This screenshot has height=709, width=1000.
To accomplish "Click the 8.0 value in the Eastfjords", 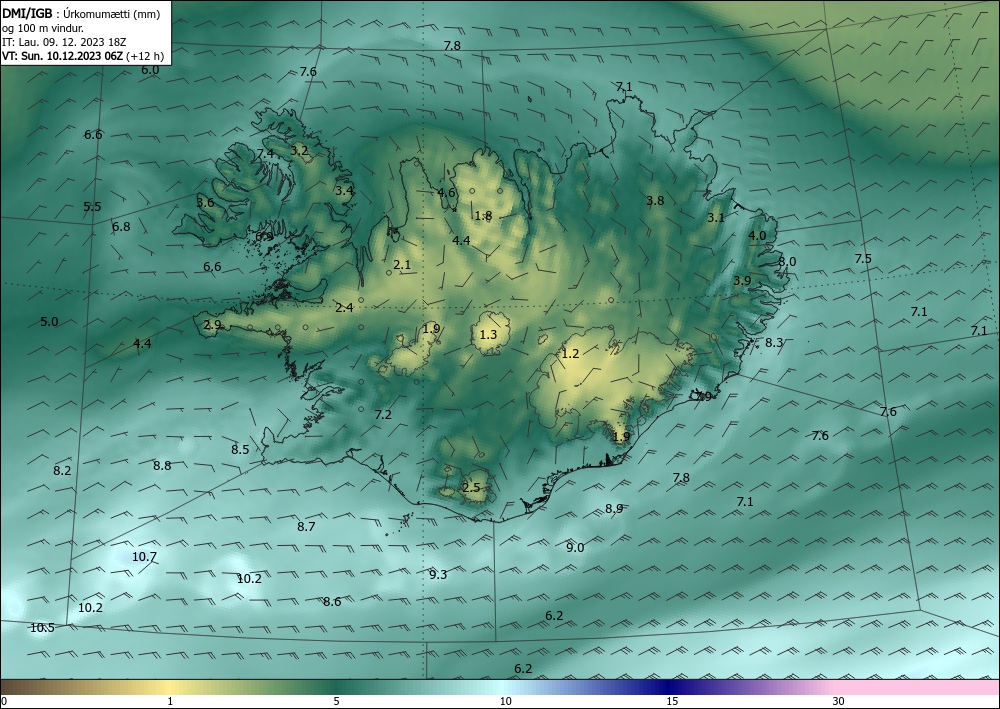I will 787,261.
